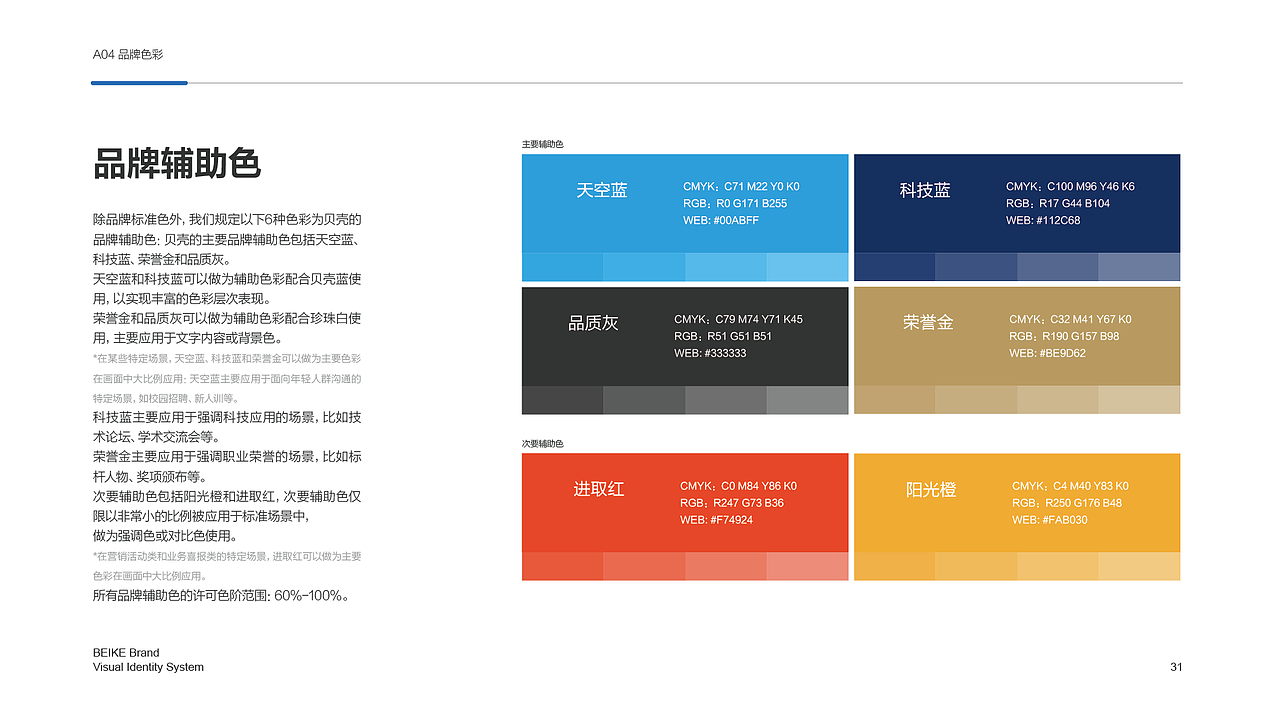Click the RGB values of 品质灰

pos(717,336)
